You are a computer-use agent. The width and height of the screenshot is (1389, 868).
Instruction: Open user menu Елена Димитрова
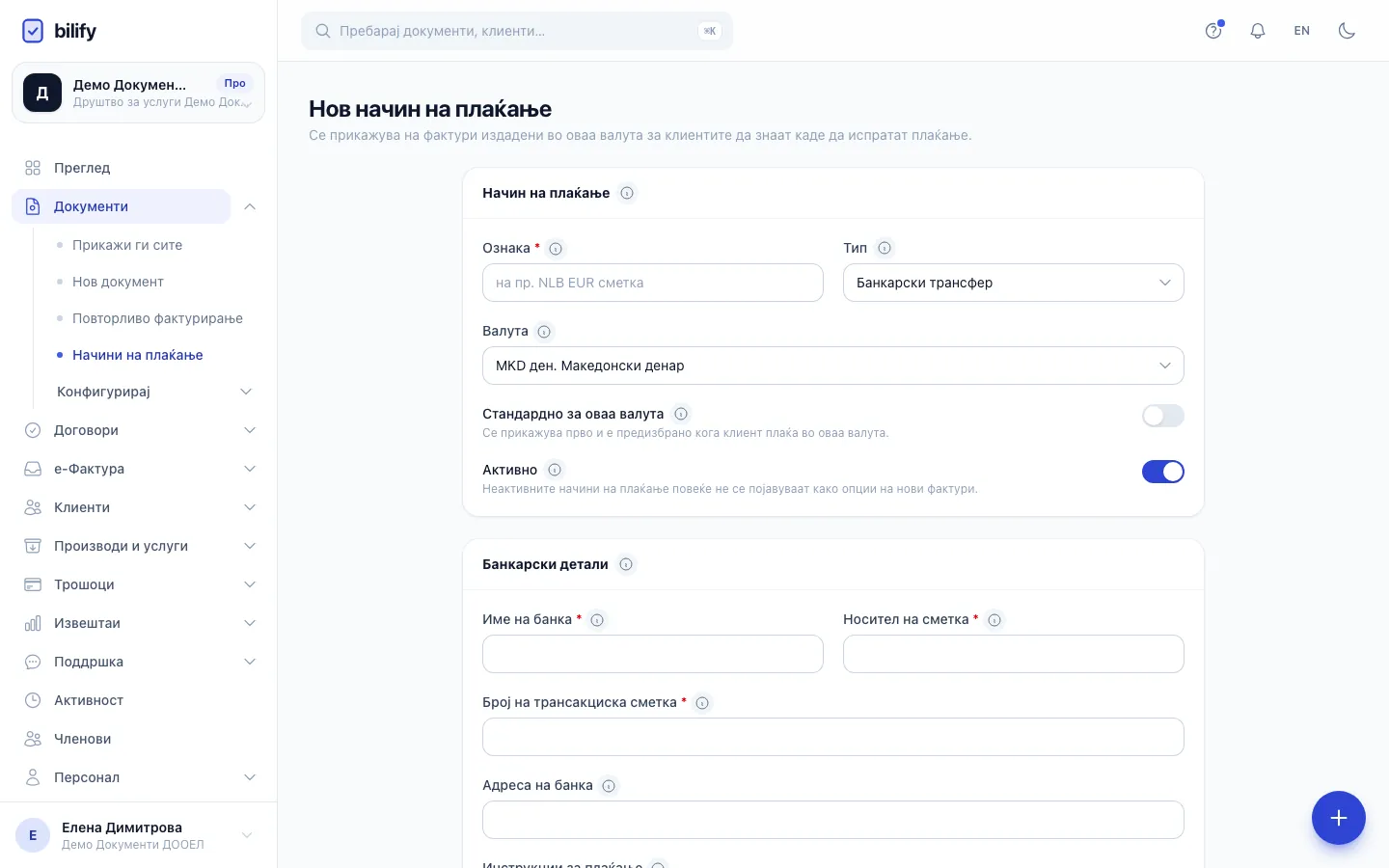pos(138,835)
